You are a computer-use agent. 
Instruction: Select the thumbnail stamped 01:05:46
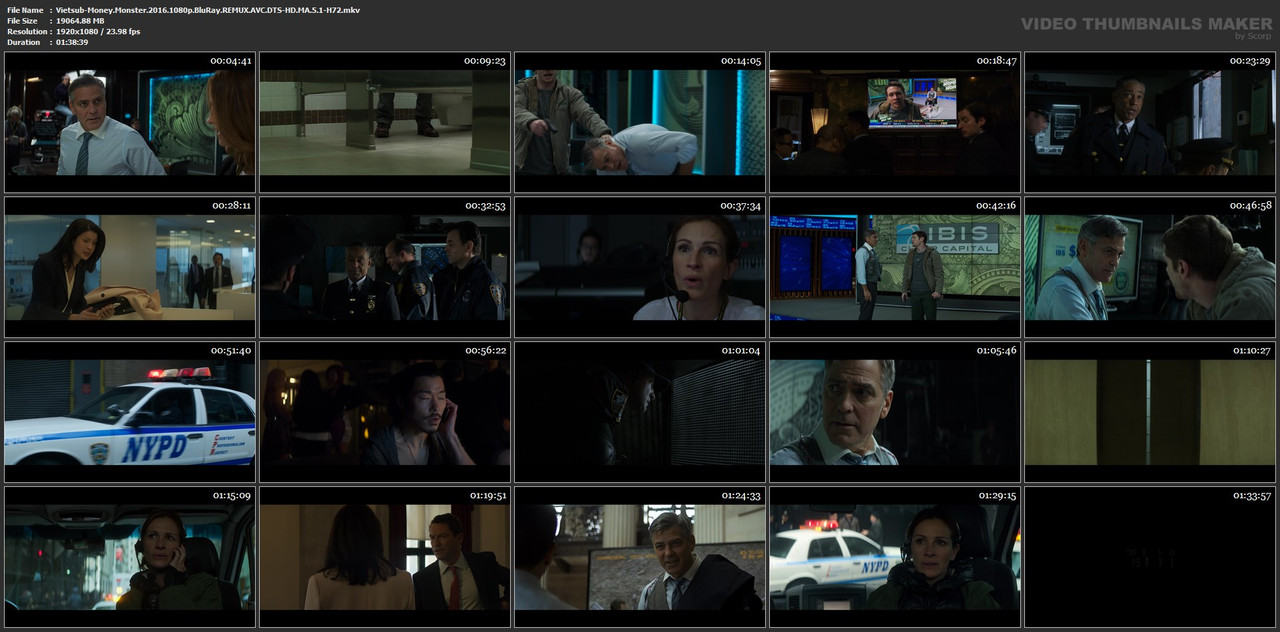[x=895, y=412]
